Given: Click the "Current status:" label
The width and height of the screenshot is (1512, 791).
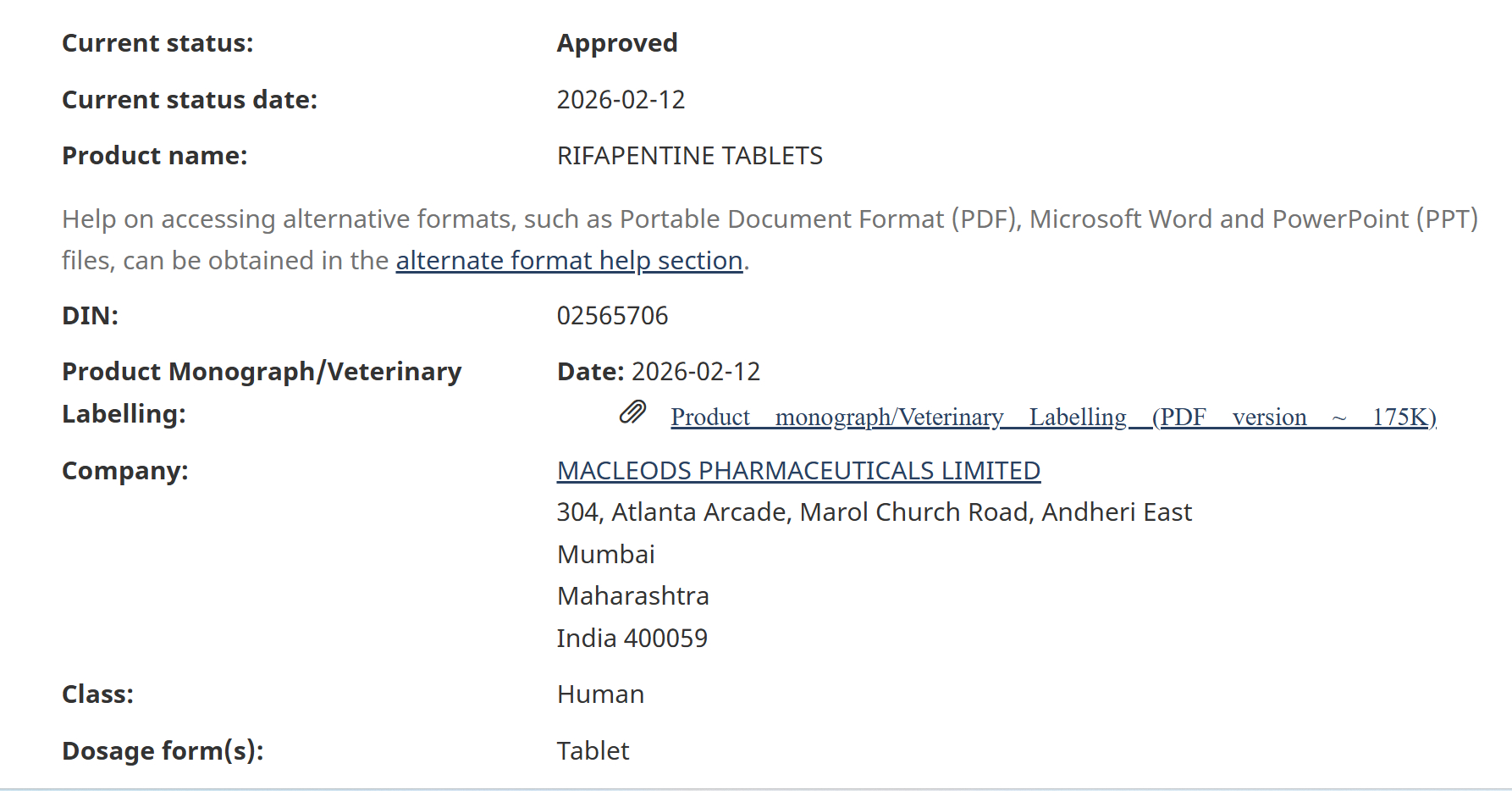Looking at the screenshot, I should pos(157,43).
